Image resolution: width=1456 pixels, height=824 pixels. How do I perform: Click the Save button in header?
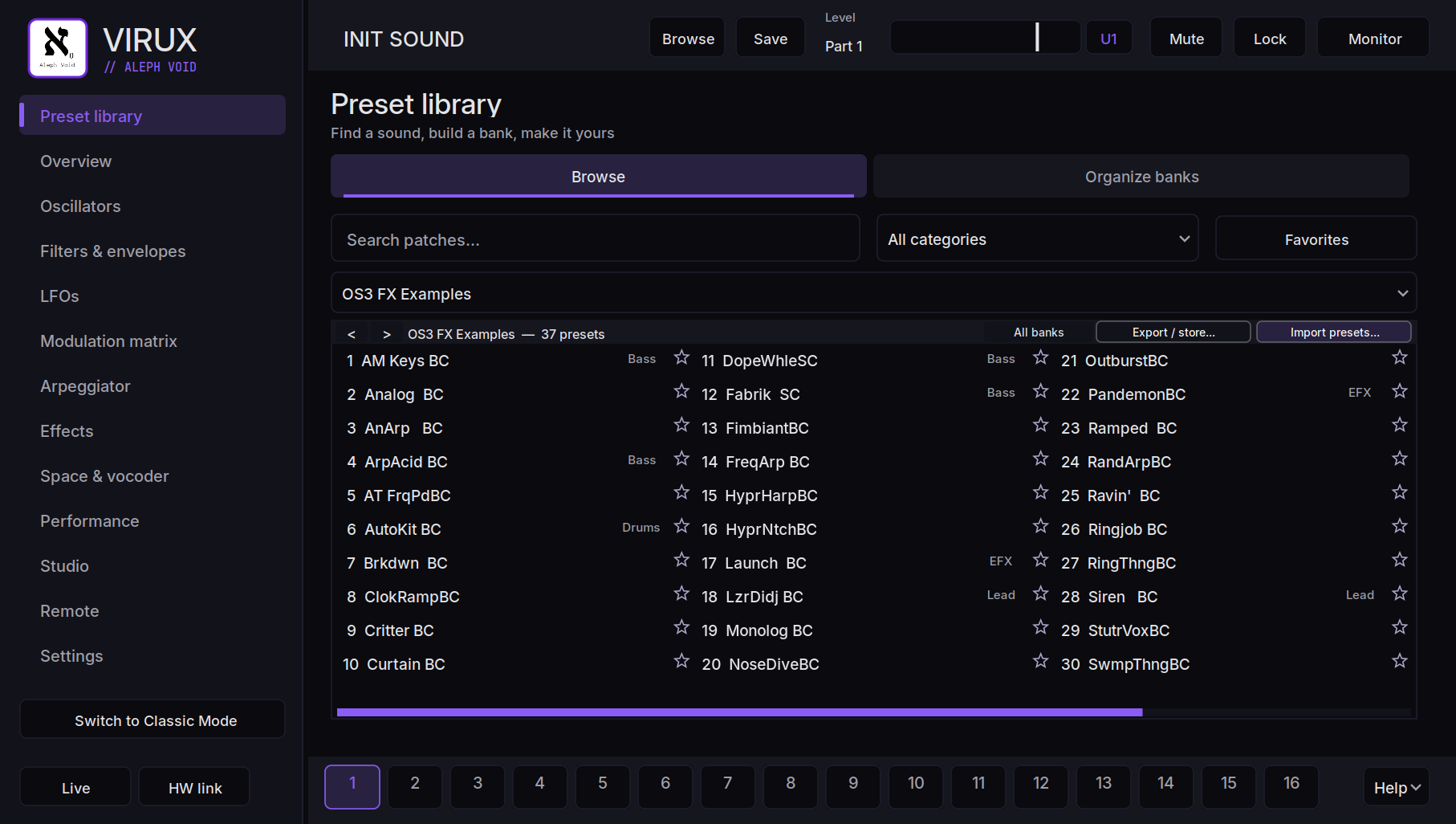pos(771,38)
